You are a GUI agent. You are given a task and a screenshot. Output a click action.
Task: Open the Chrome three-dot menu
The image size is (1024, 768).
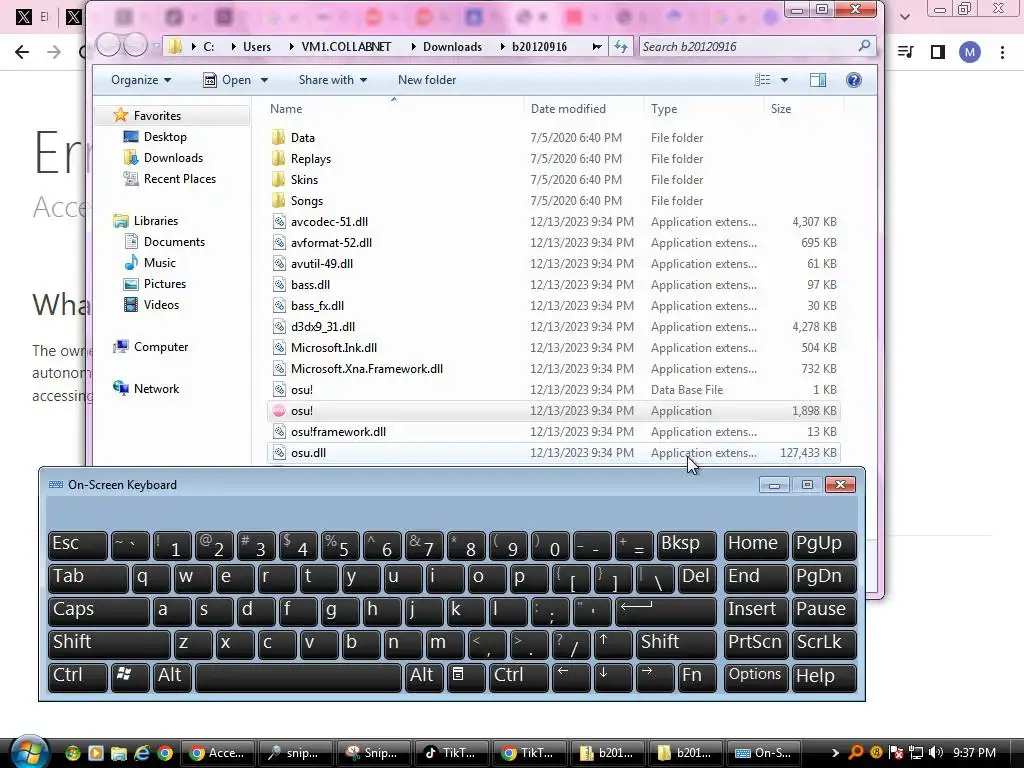coord(1002,52)
